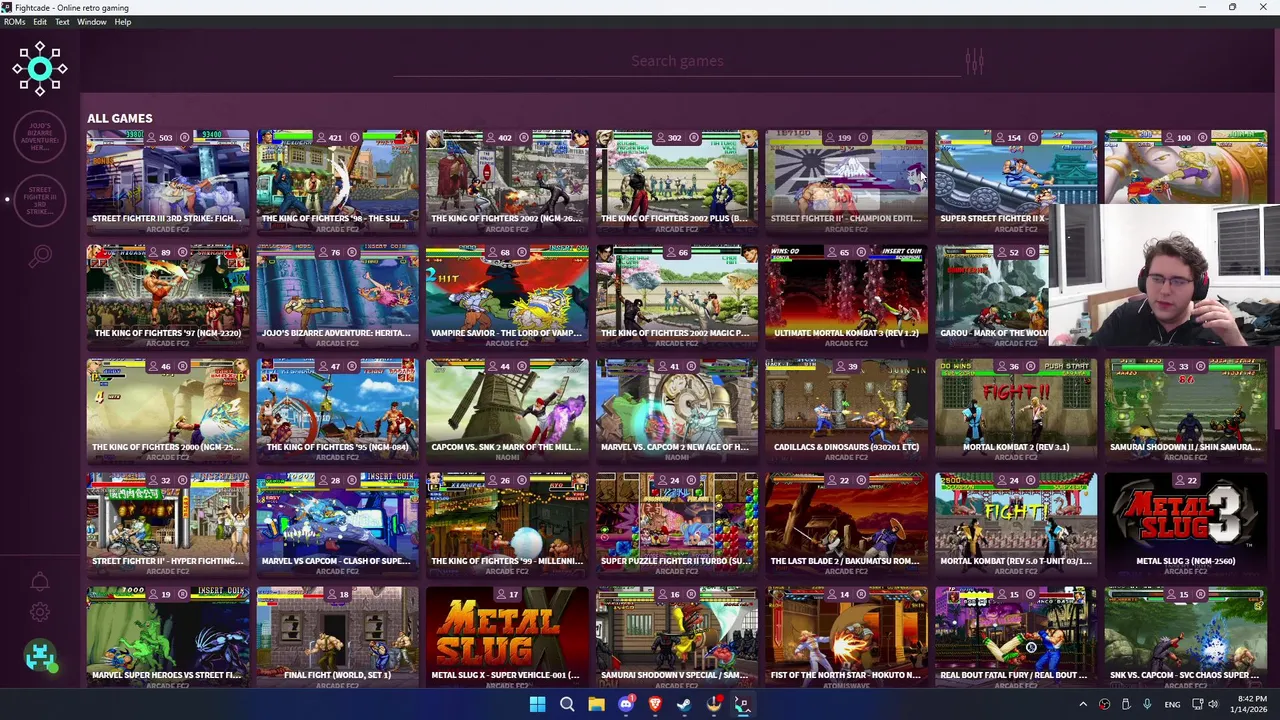Image resolution: width=1280 pixels, height=720 pixels.
Task: Open the Window menu
Action: click(x=92, y=22)
